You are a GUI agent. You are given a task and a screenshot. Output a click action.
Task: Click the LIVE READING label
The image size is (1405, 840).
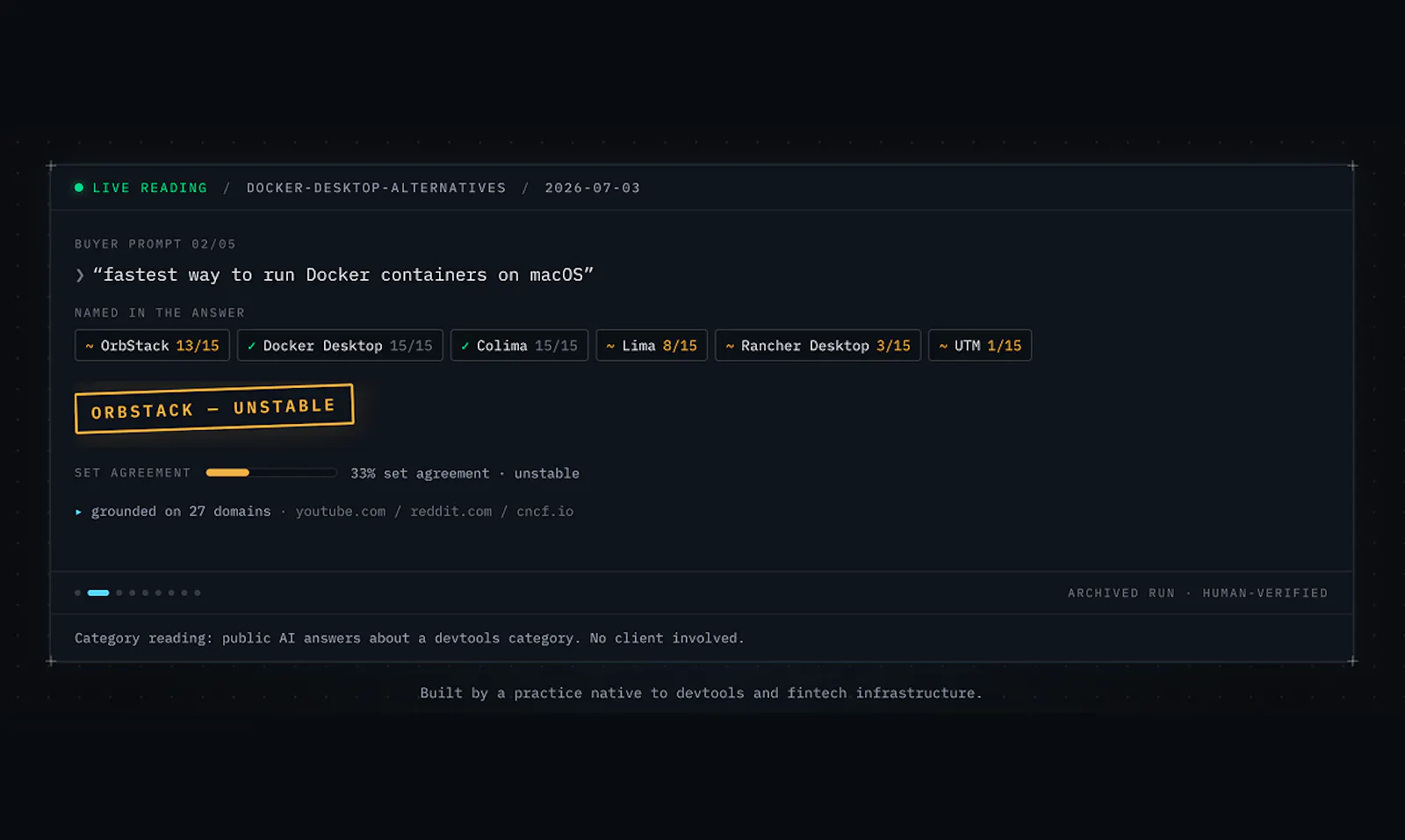coord(150,188)
